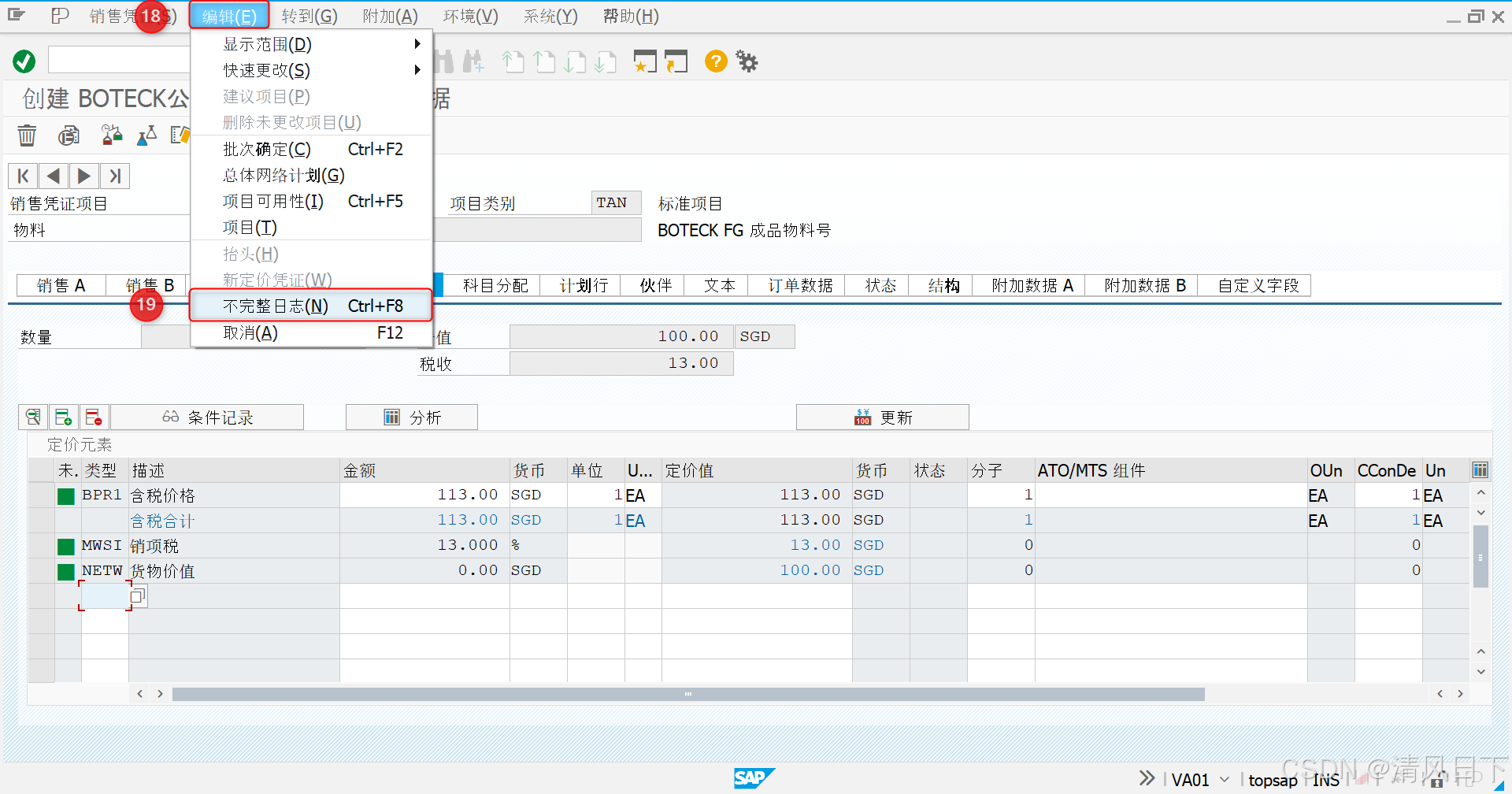The height and width of the screenshot is (794, 1512).
Task: Click the item availability check icon
Action: coord(69,135)
